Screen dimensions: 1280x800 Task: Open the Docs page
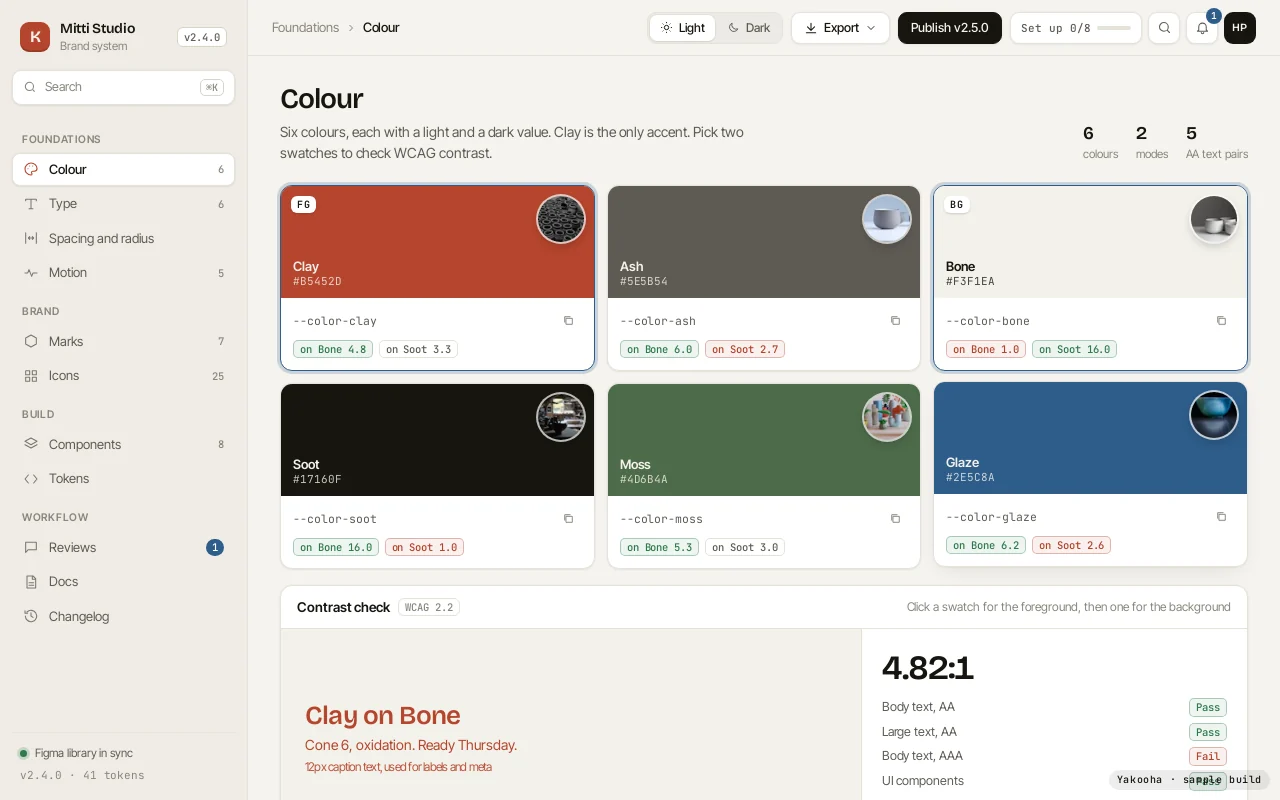tap(124, 581)
